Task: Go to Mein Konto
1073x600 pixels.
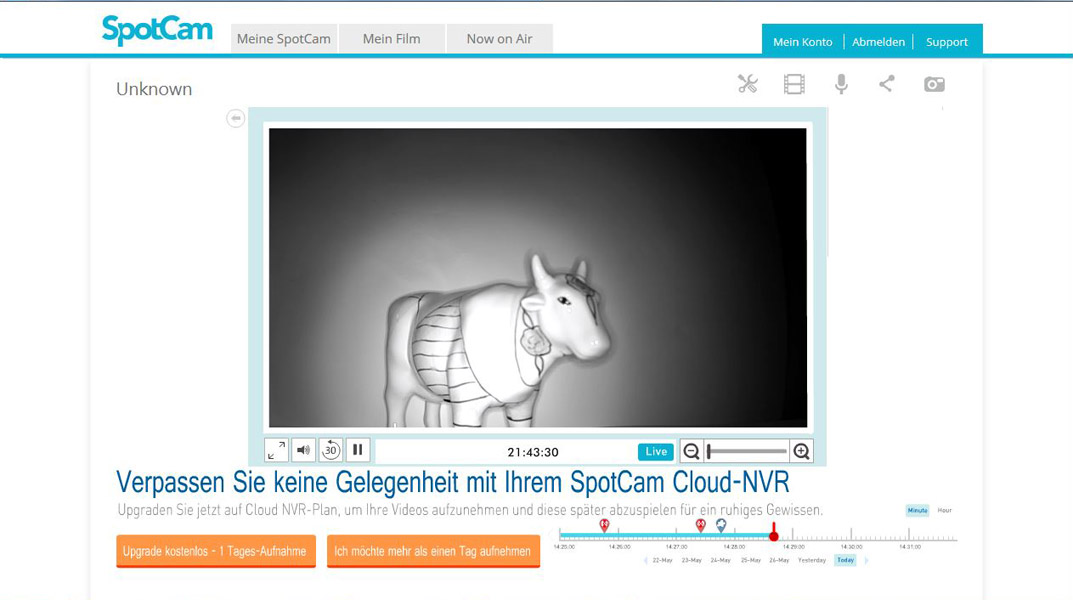Action: (803, 42)
